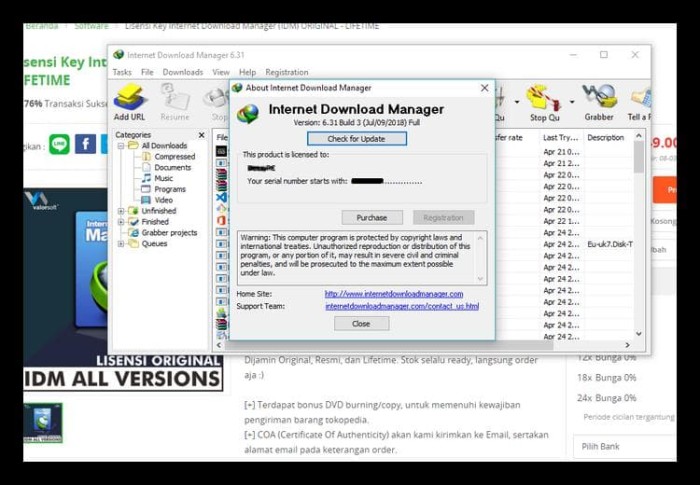Click the Eu-uk7.Disk-T description cell
This screenshot has height=485, width=700.
click(x=609, y=244)
